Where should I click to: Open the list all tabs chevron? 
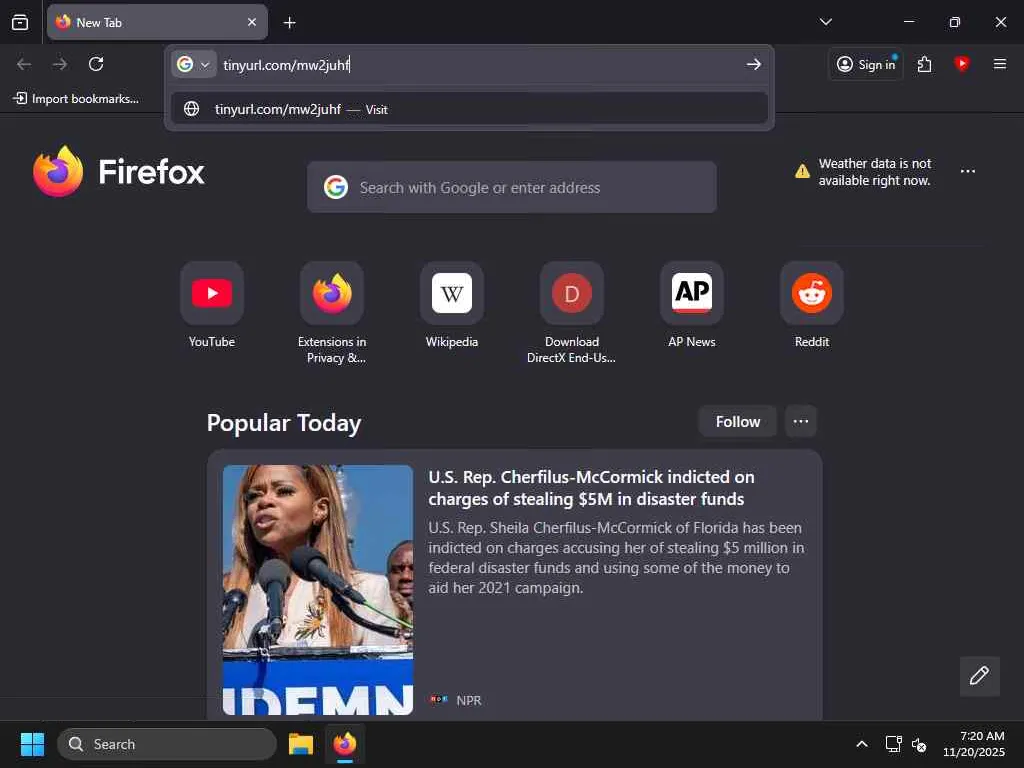(x=825, y=22)
